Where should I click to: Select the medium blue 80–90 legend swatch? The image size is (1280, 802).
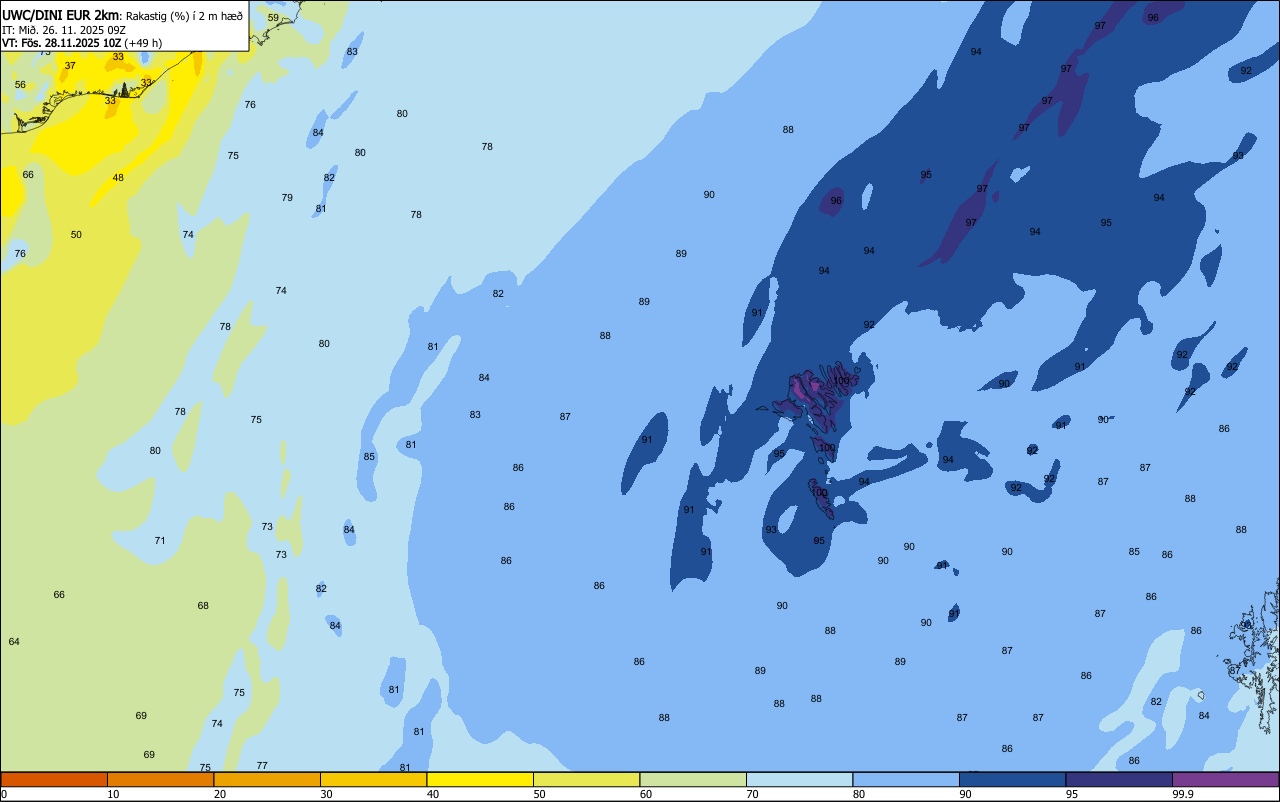point(906,779)
